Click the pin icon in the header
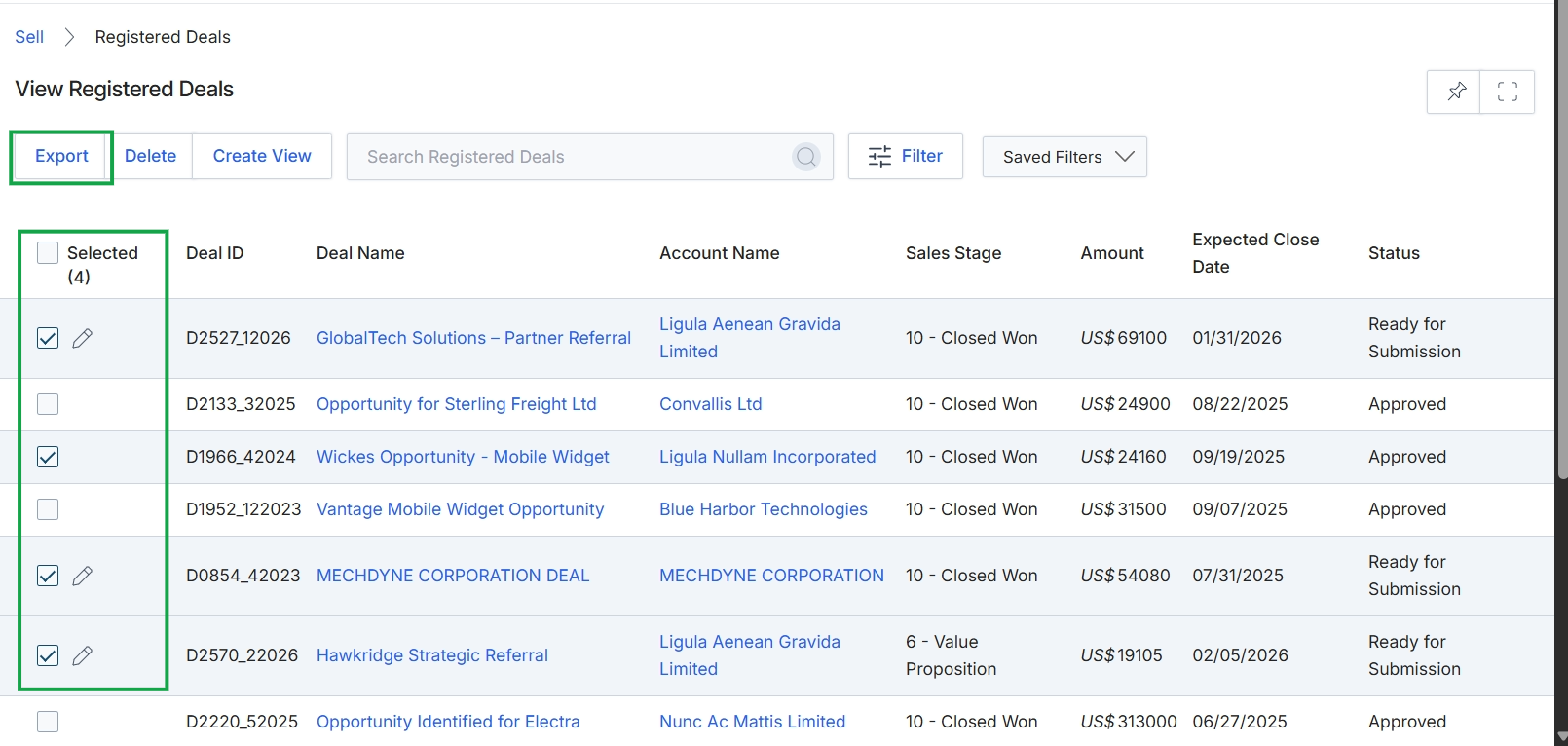 pos(1456,92)
